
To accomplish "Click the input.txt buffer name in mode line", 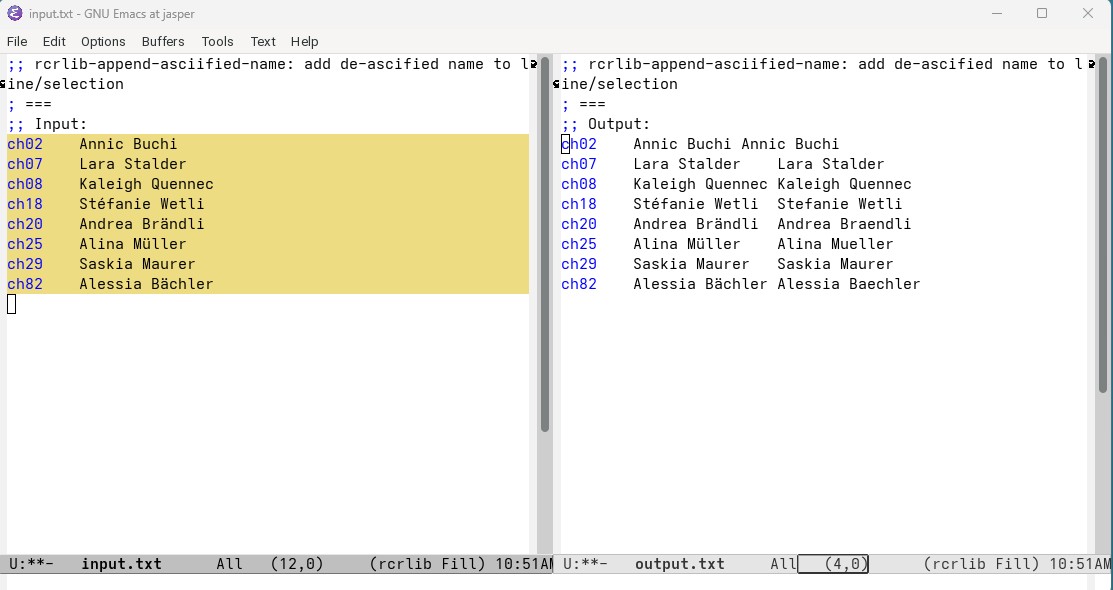I will (x=121, y=564).
